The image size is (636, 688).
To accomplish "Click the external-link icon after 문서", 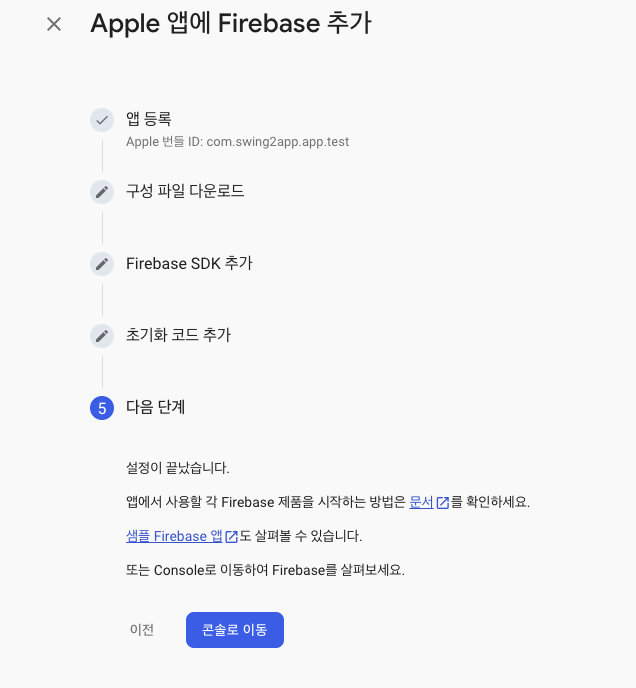I will click(443, 503).
